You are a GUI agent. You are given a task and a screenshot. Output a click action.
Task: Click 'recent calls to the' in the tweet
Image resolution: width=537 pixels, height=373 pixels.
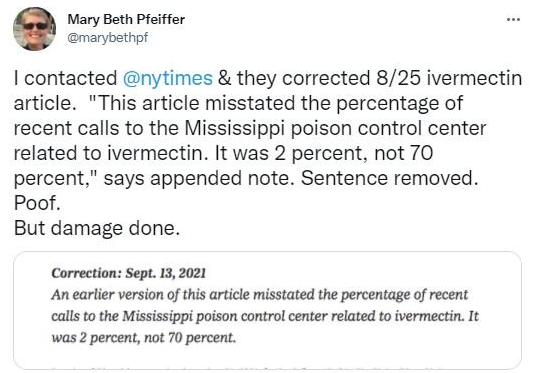click(96, 128)
